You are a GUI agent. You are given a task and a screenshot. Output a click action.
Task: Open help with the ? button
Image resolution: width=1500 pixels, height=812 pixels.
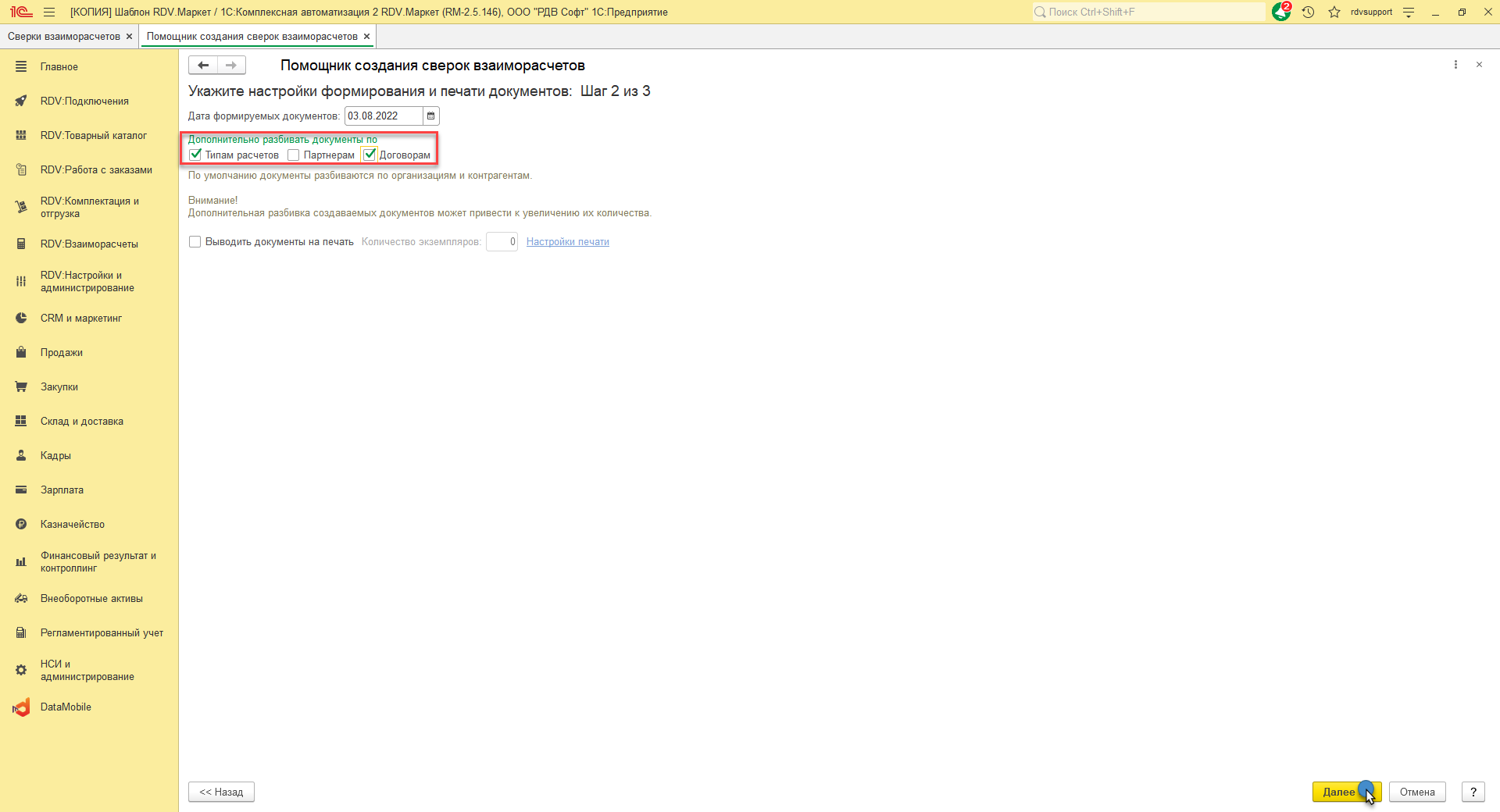[x=1473, y=792]
